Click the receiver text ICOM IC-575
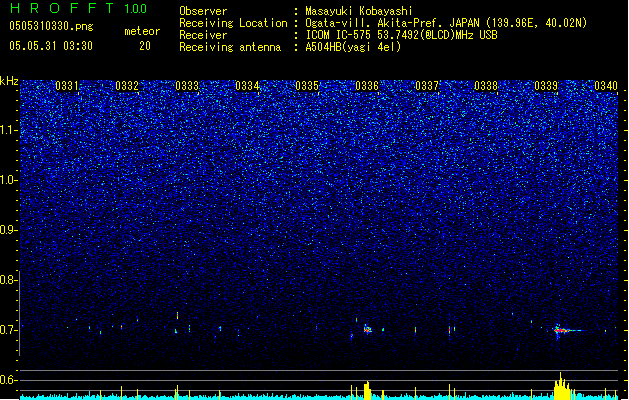The height and width of the screenshot is (400, 629). pyautogui.click(x=338, y=35)
